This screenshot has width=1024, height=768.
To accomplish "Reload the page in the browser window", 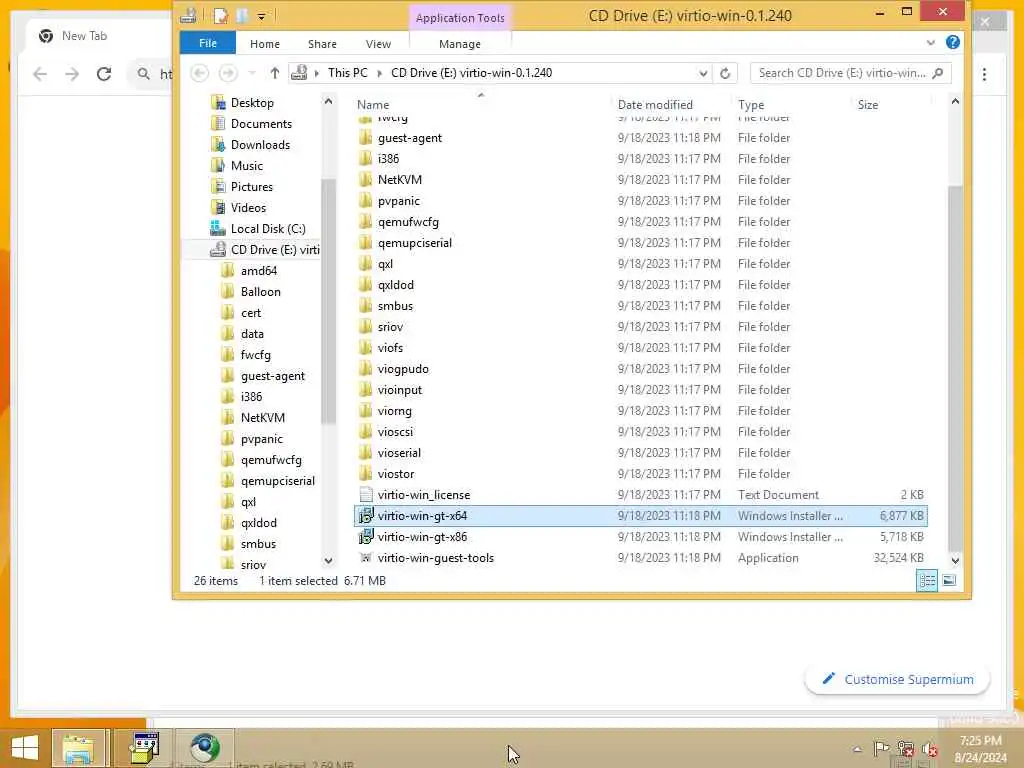I will pos(104,74).
